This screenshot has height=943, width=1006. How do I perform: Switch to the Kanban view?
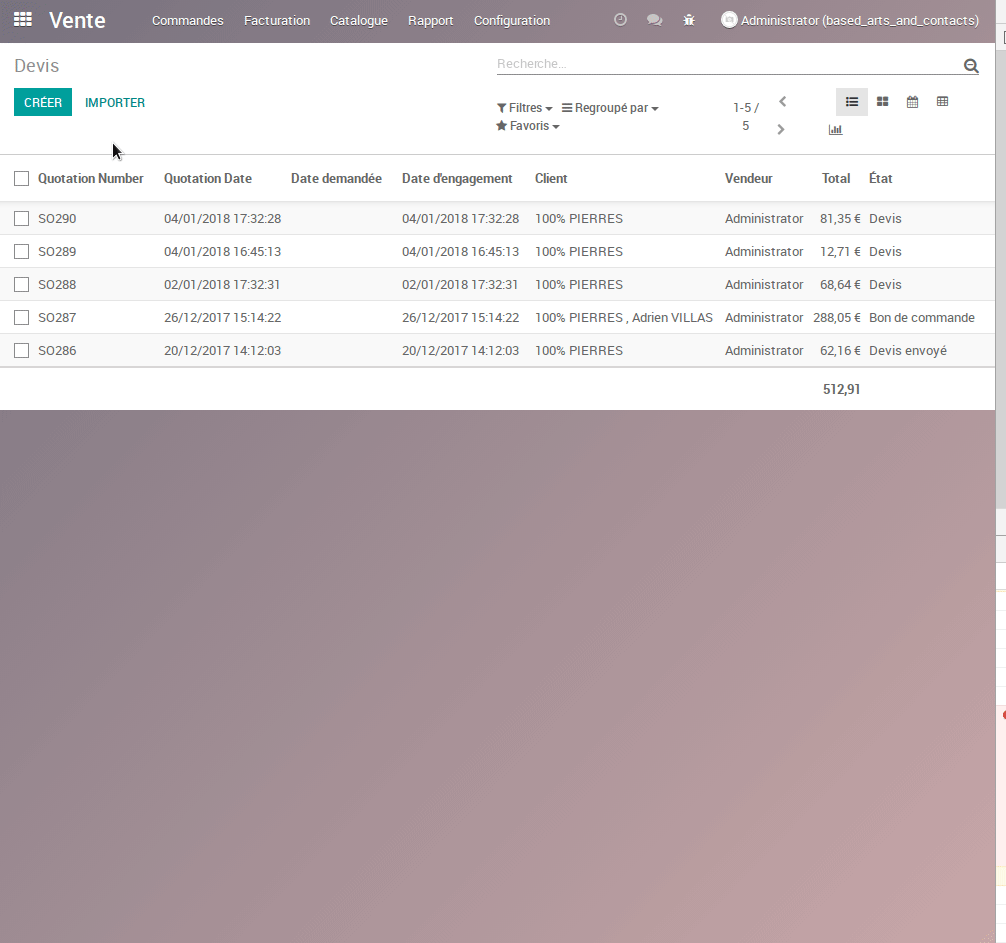[x=882, y=101]
